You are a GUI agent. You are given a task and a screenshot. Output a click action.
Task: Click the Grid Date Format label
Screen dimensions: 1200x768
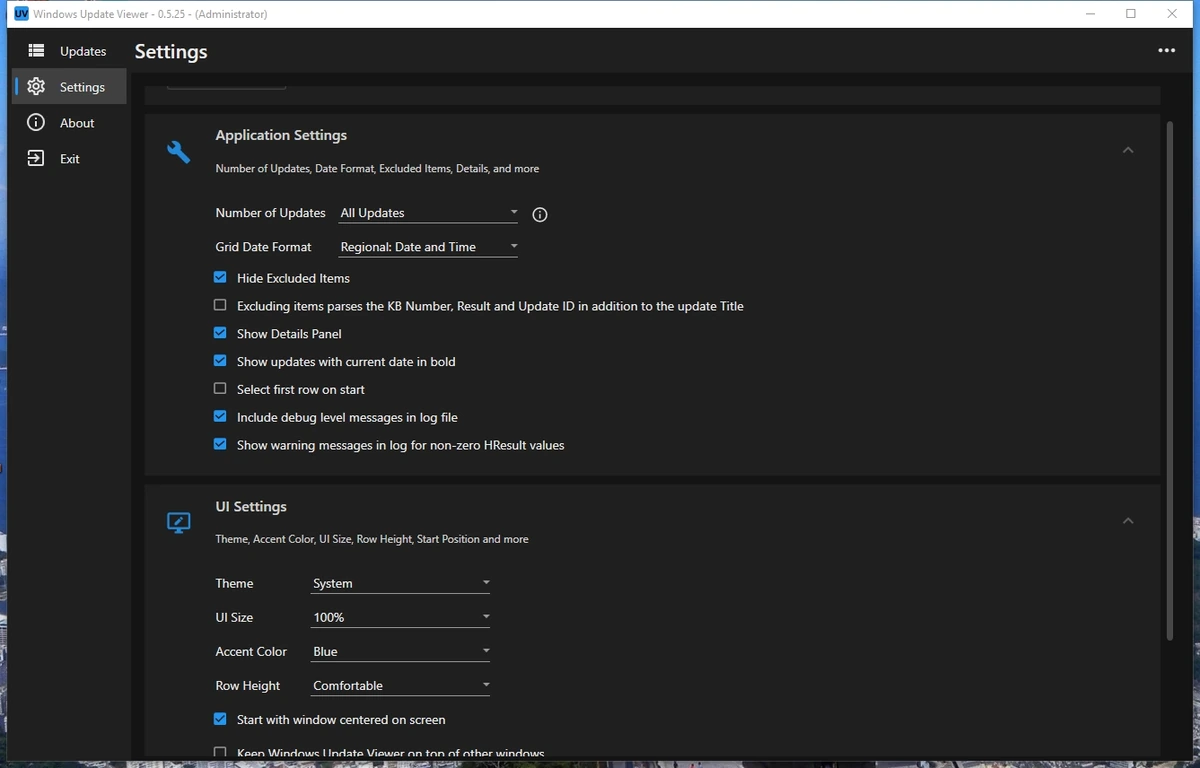click(263, 247)
